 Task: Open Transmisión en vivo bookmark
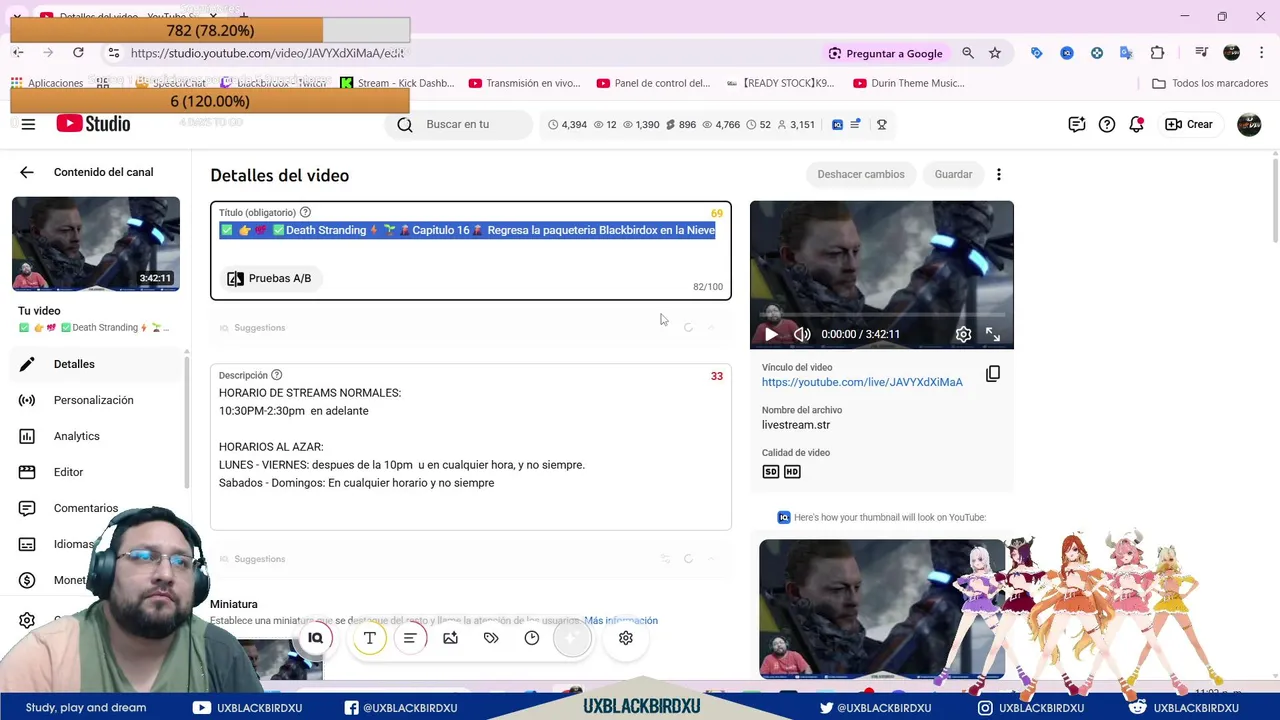click(525, 83)
